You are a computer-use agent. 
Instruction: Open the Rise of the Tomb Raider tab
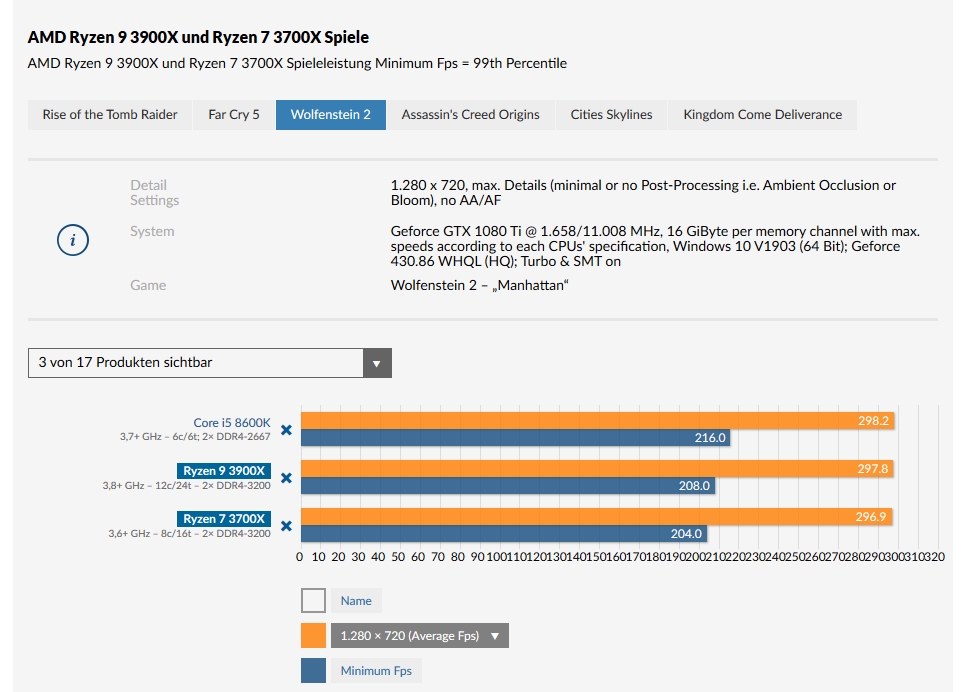(110, 115)
